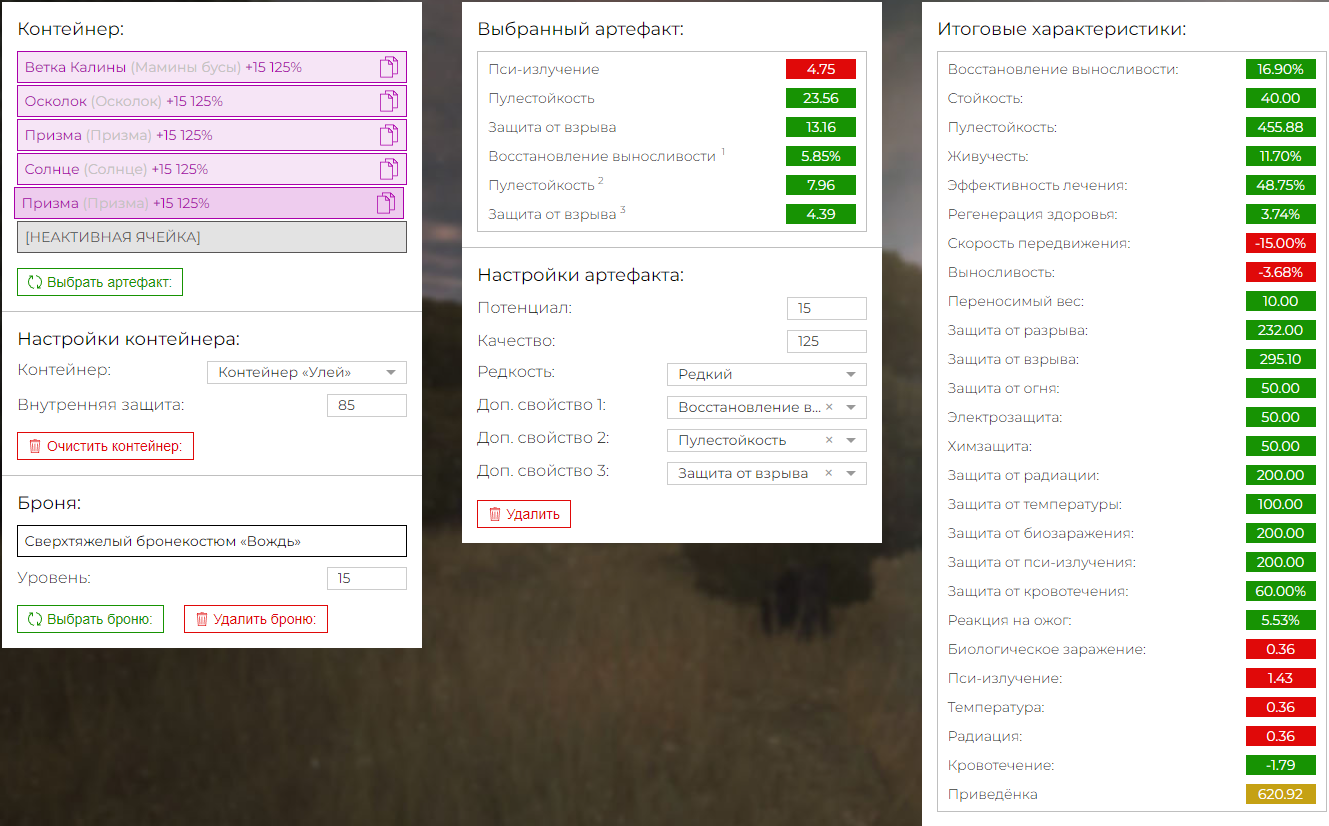The image size is (1329, 826).
Task: Click the Выбрать броню button
Action: click(x=90, y=619)
